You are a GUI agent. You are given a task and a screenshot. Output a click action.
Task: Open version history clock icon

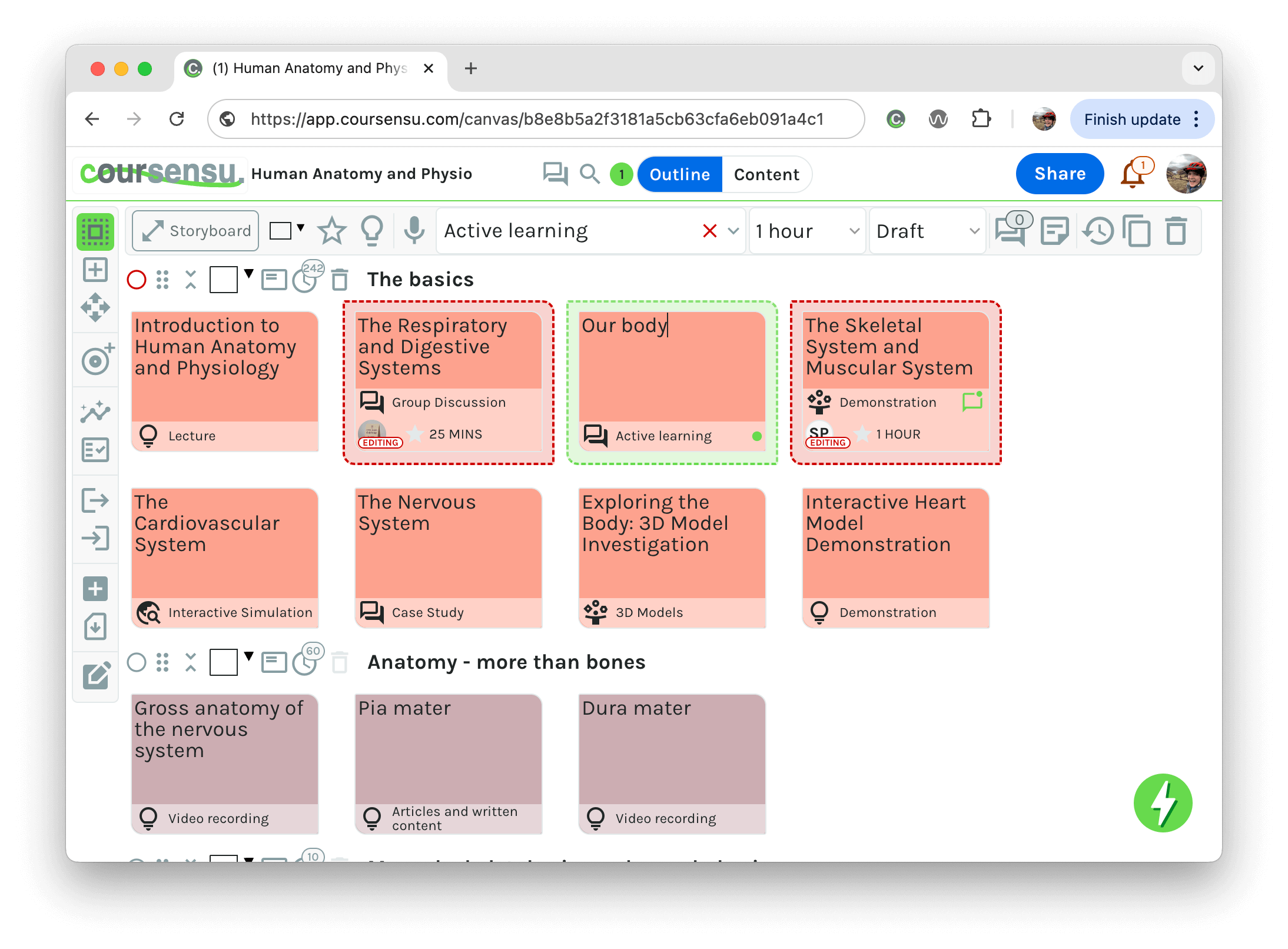point(1098,230)
